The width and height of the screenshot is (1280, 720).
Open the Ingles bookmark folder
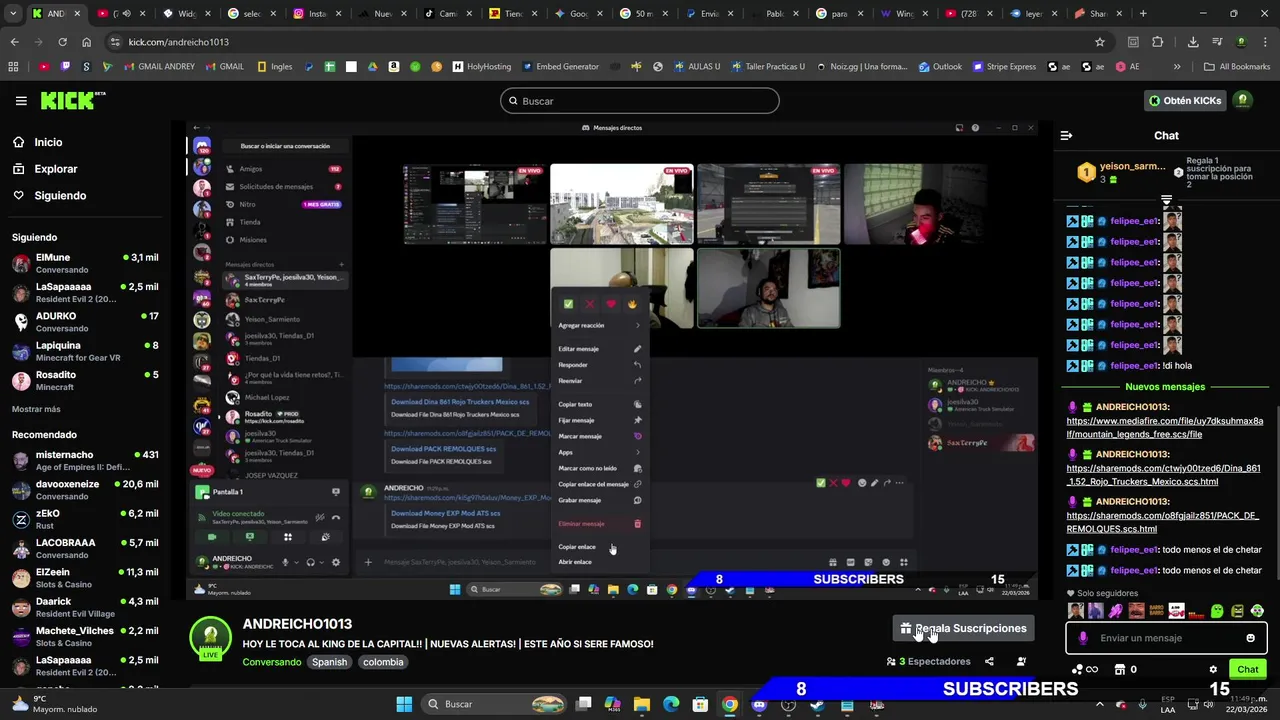point(275,67)
